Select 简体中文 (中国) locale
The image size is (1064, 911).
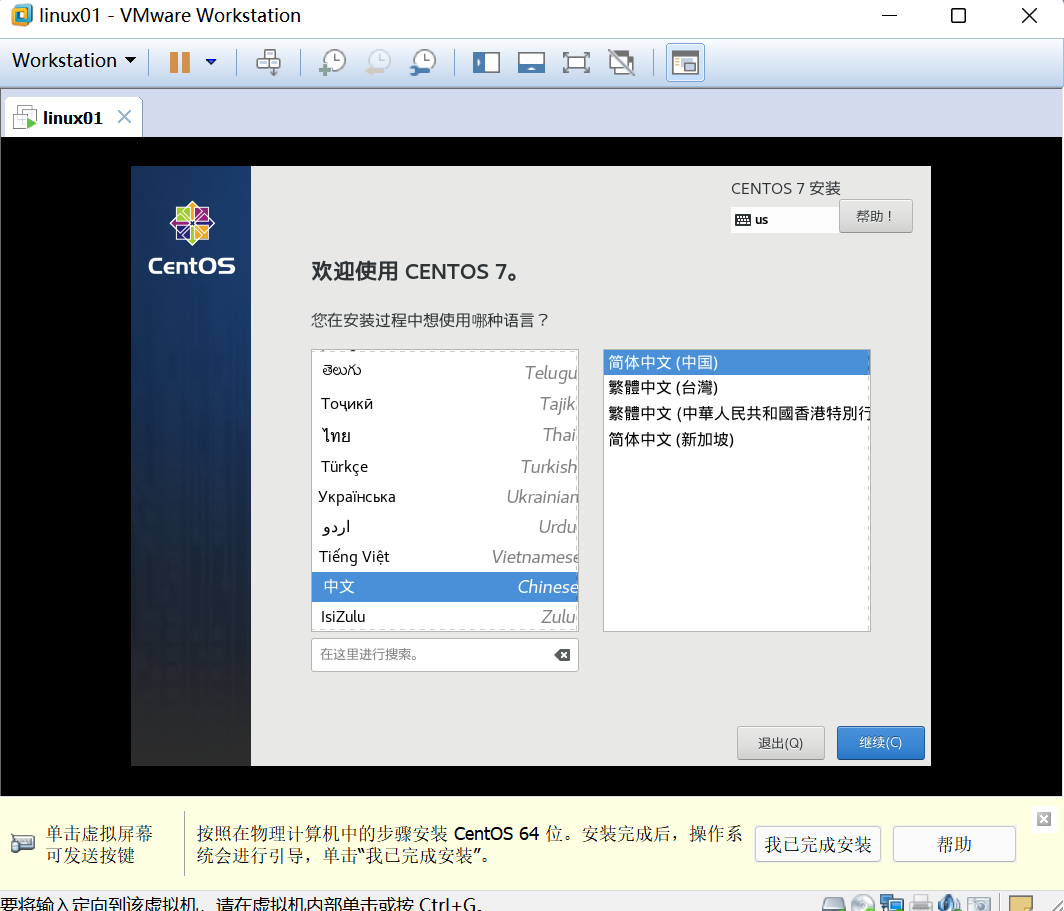(x=736, y=362)
